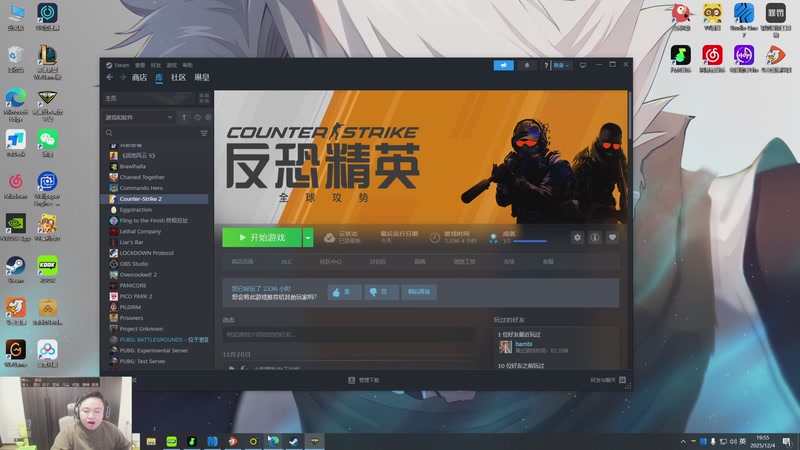The height and width of the screenshot is (450, 800).
Task: Select Liar's Bar in the game list
Action: coord(131,242)
